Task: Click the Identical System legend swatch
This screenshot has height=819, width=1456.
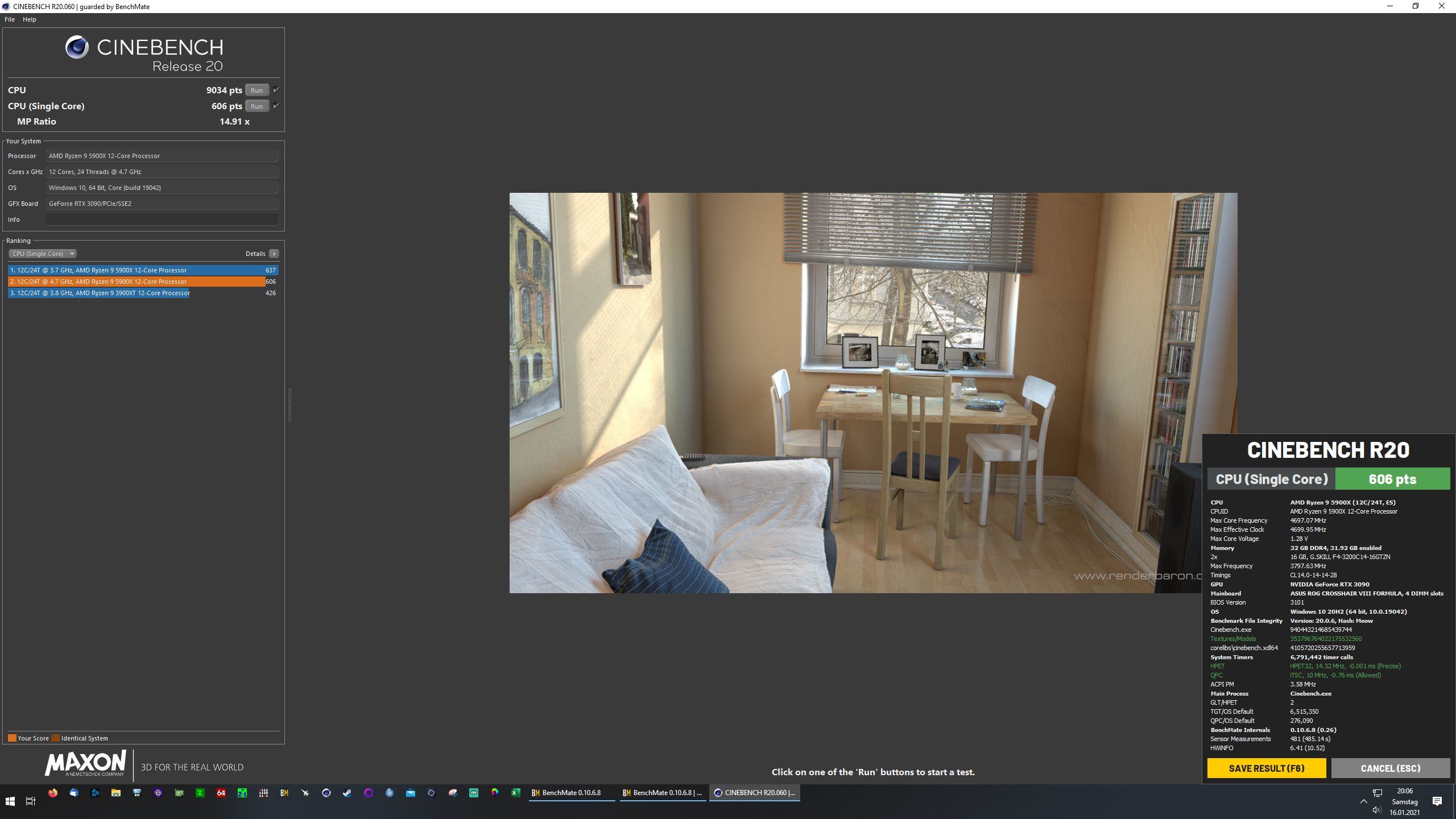Action: pyautogui.click(x=55, y=738)
